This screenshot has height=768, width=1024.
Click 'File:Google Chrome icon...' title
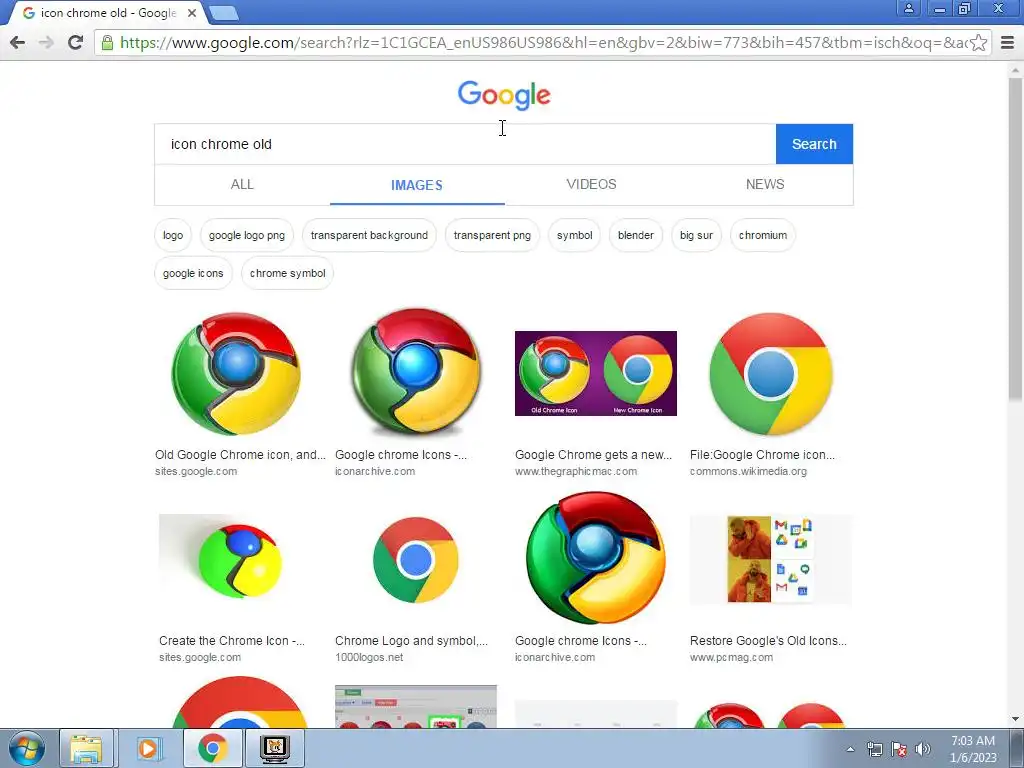[762, 455]
